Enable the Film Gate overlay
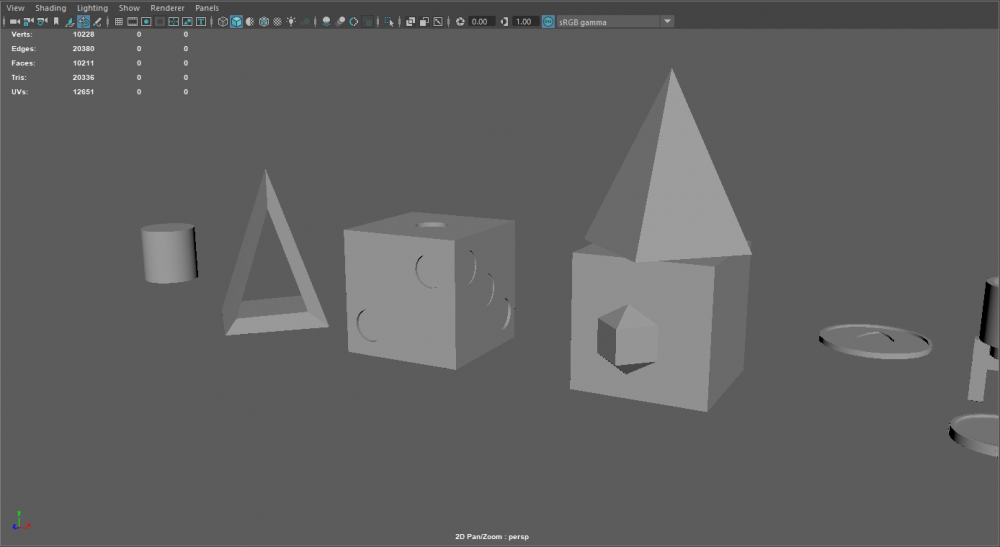 [x=133, y=21]
